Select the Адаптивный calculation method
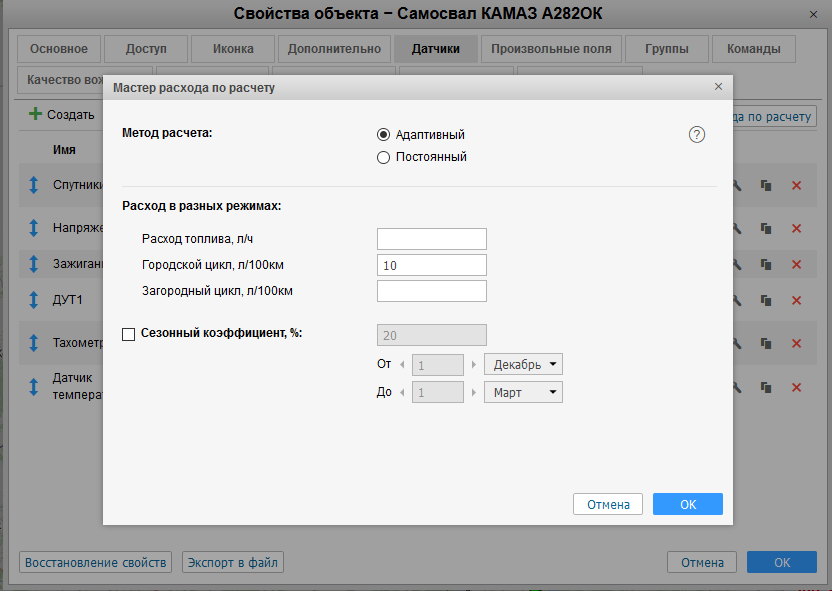 pos(383,135)
